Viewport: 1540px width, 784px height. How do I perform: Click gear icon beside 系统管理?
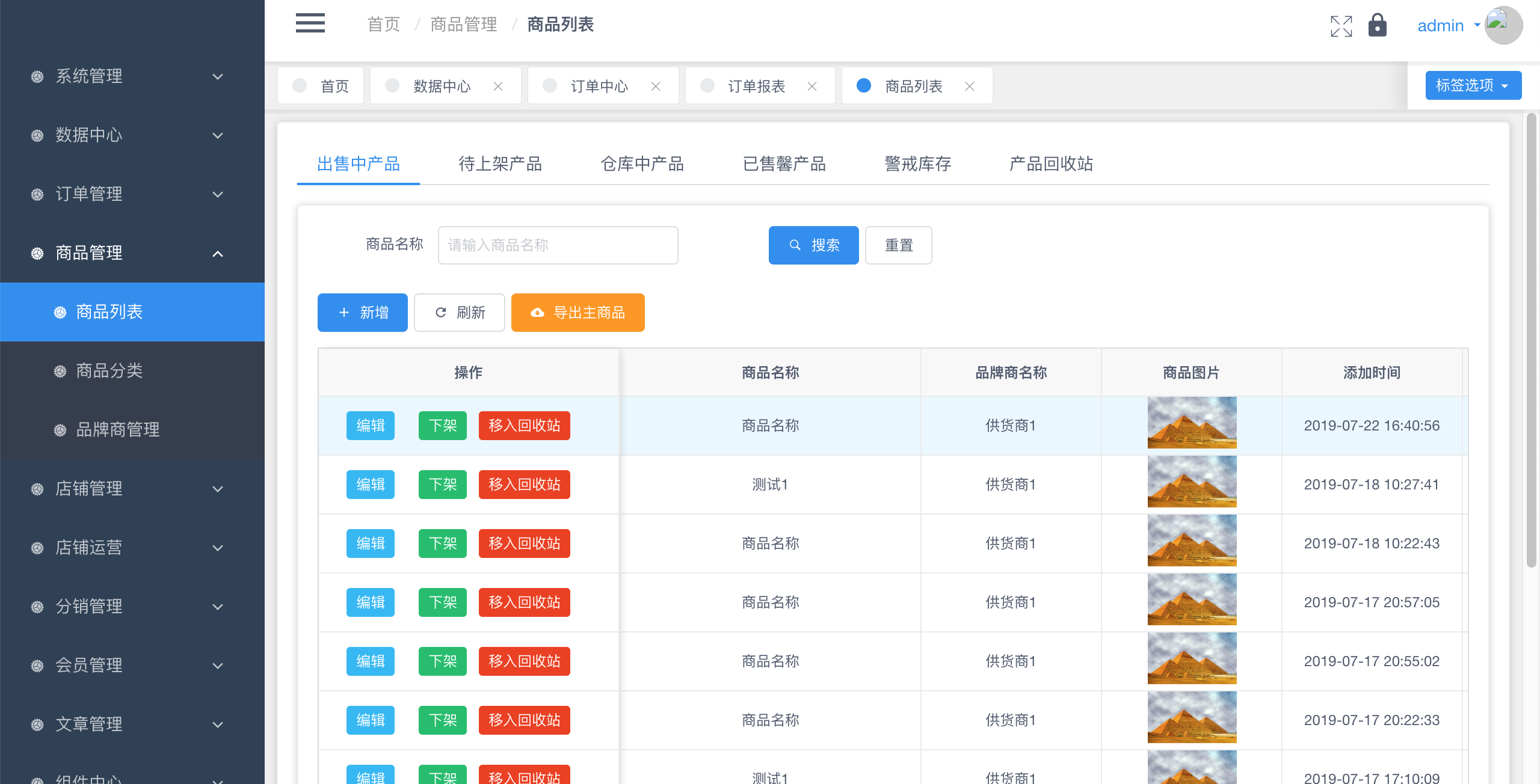point(37,76)
